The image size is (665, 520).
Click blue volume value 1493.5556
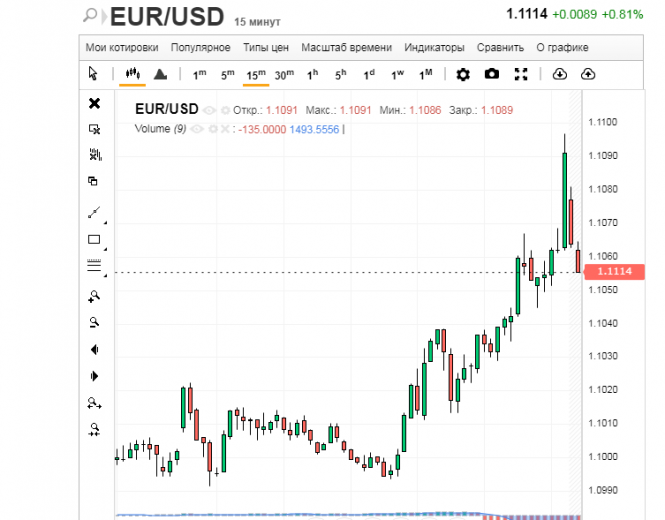pos(314,129)
